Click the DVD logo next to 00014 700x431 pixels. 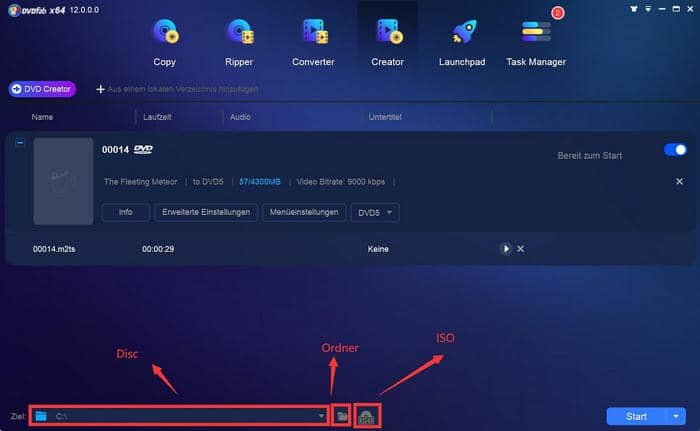[143, 150]
